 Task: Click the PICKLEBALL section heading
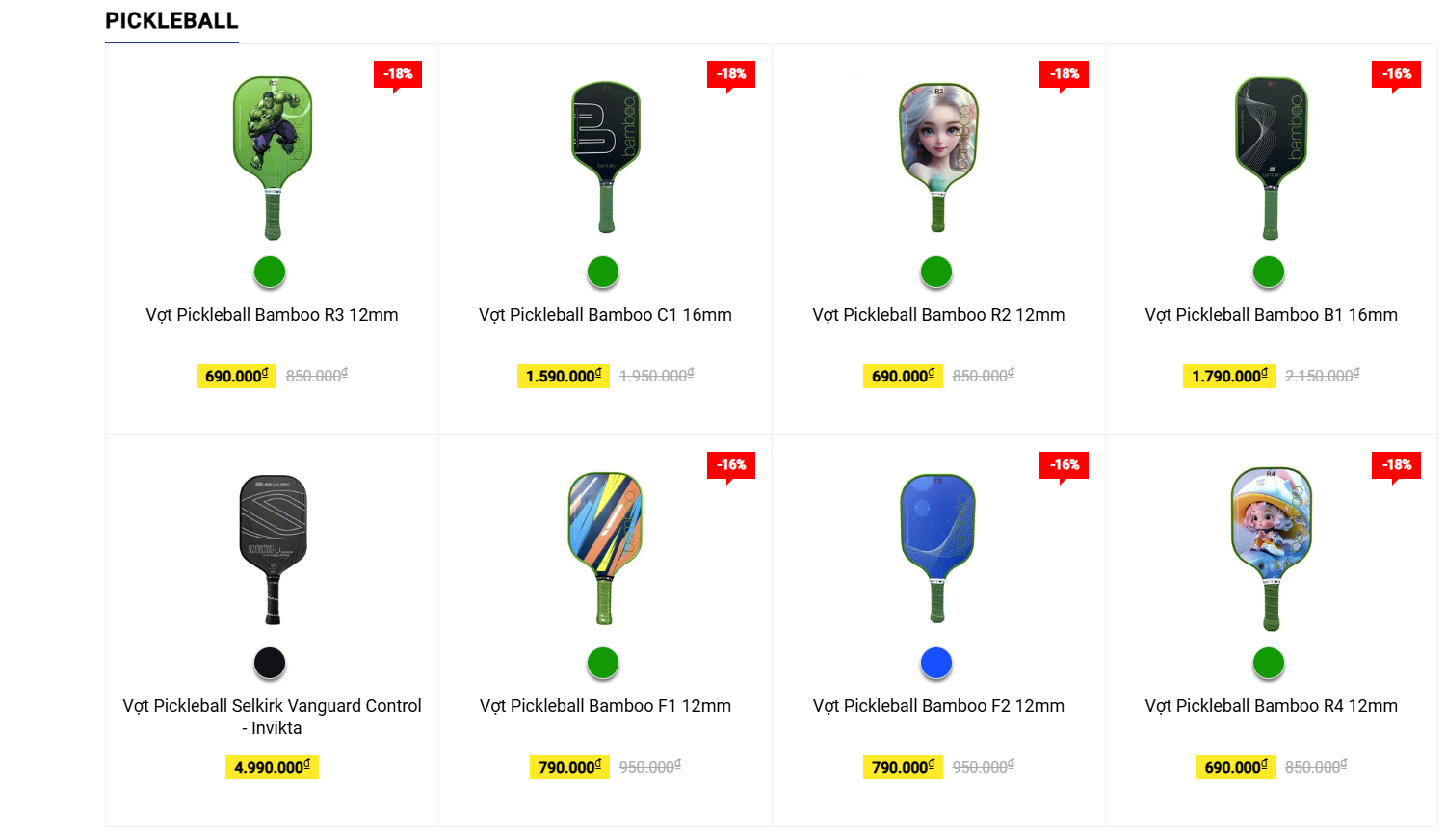coord(171,21)
